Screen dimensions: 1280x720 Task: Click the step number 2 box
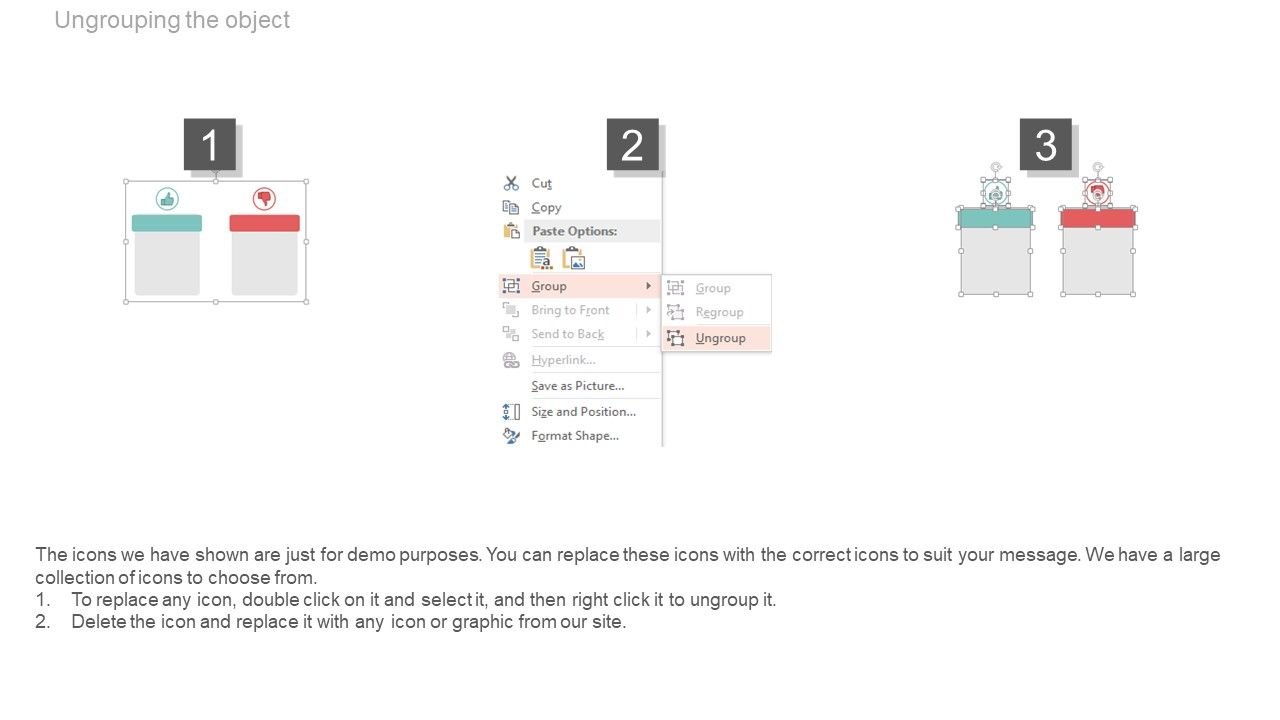pyautogui.click(x=632, y=145)
